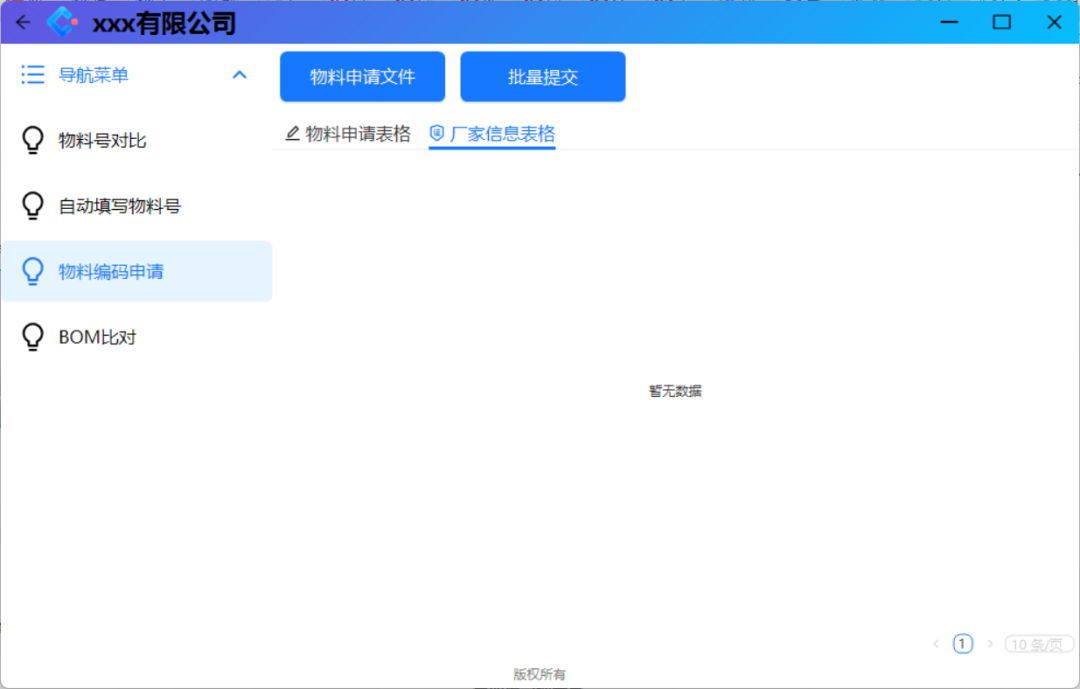The image size is (1080, 689).
Task: Click the xxx有限公司 window title
Action: 164,23
